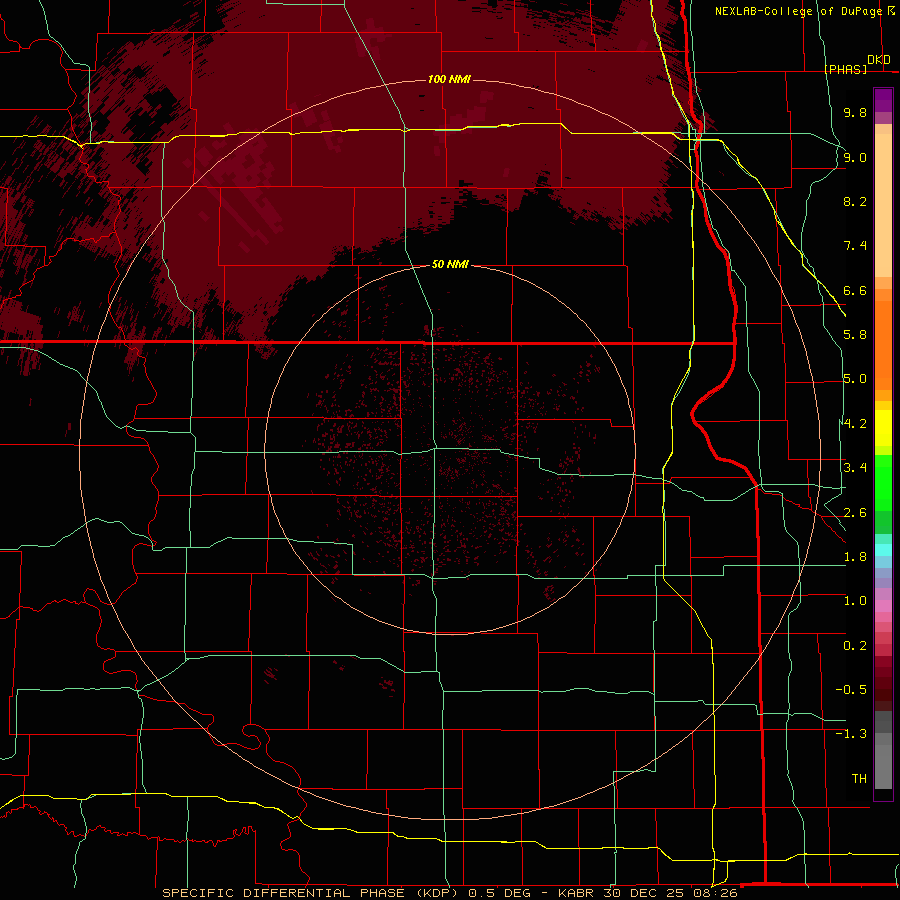This screenshot has height=900, width=900.
Task: Click the [PHAS] legend heading
Action: [846, 69]
